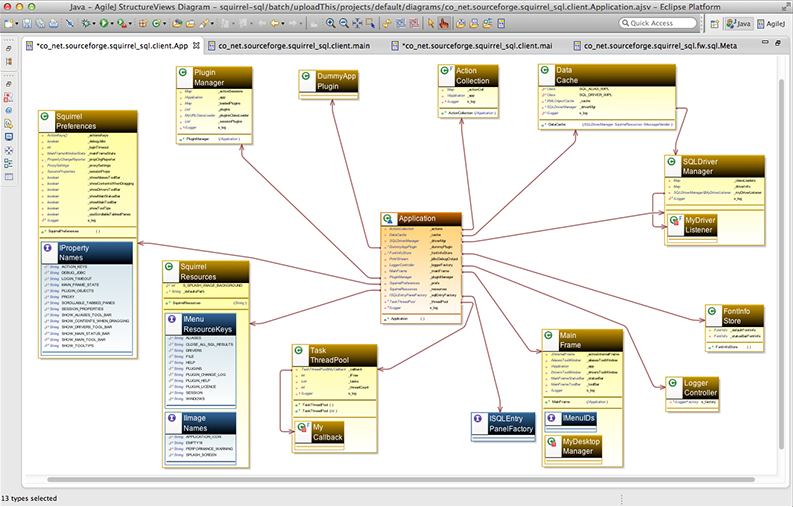Click the blue monitor icon in left sidebar
Screen dimensions: 793x507
(x=9, y=137)
